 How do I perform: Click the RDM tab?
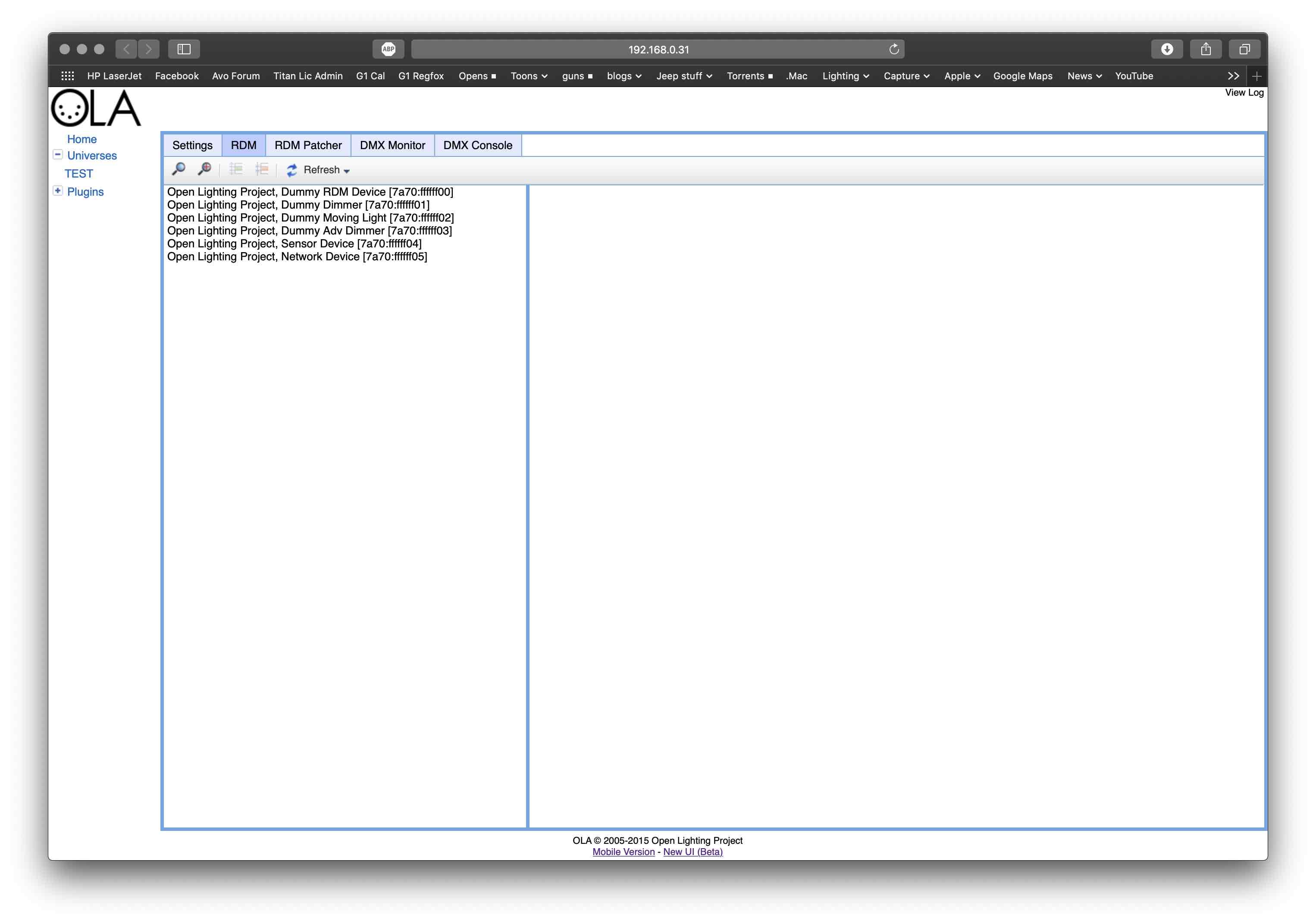(x=245, y=145)
